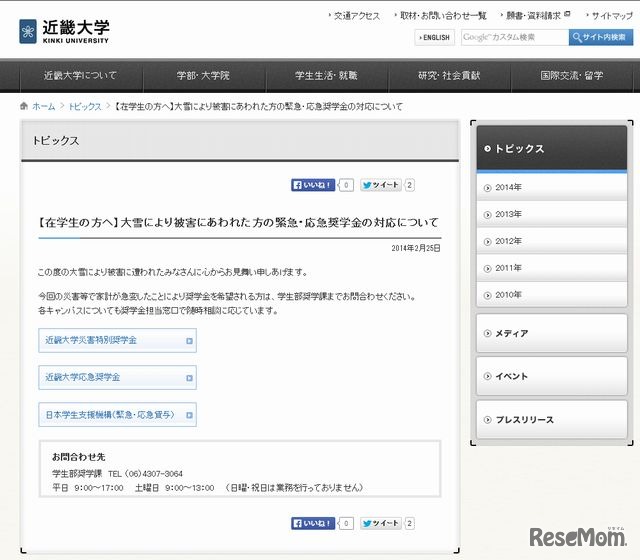Open 日本学生支援機構(緊急・応急貸与) link
640x560 pixels.
click(x=118, y=415)
